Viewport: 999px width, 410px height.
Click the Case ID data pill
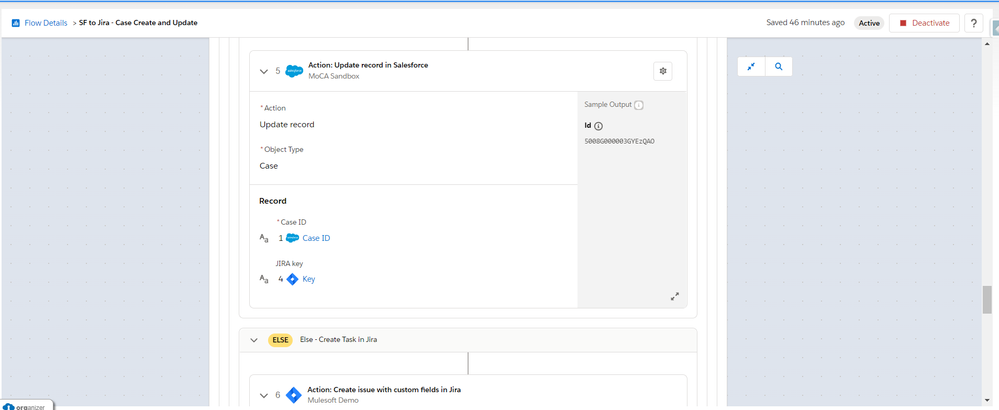point(316,238)
